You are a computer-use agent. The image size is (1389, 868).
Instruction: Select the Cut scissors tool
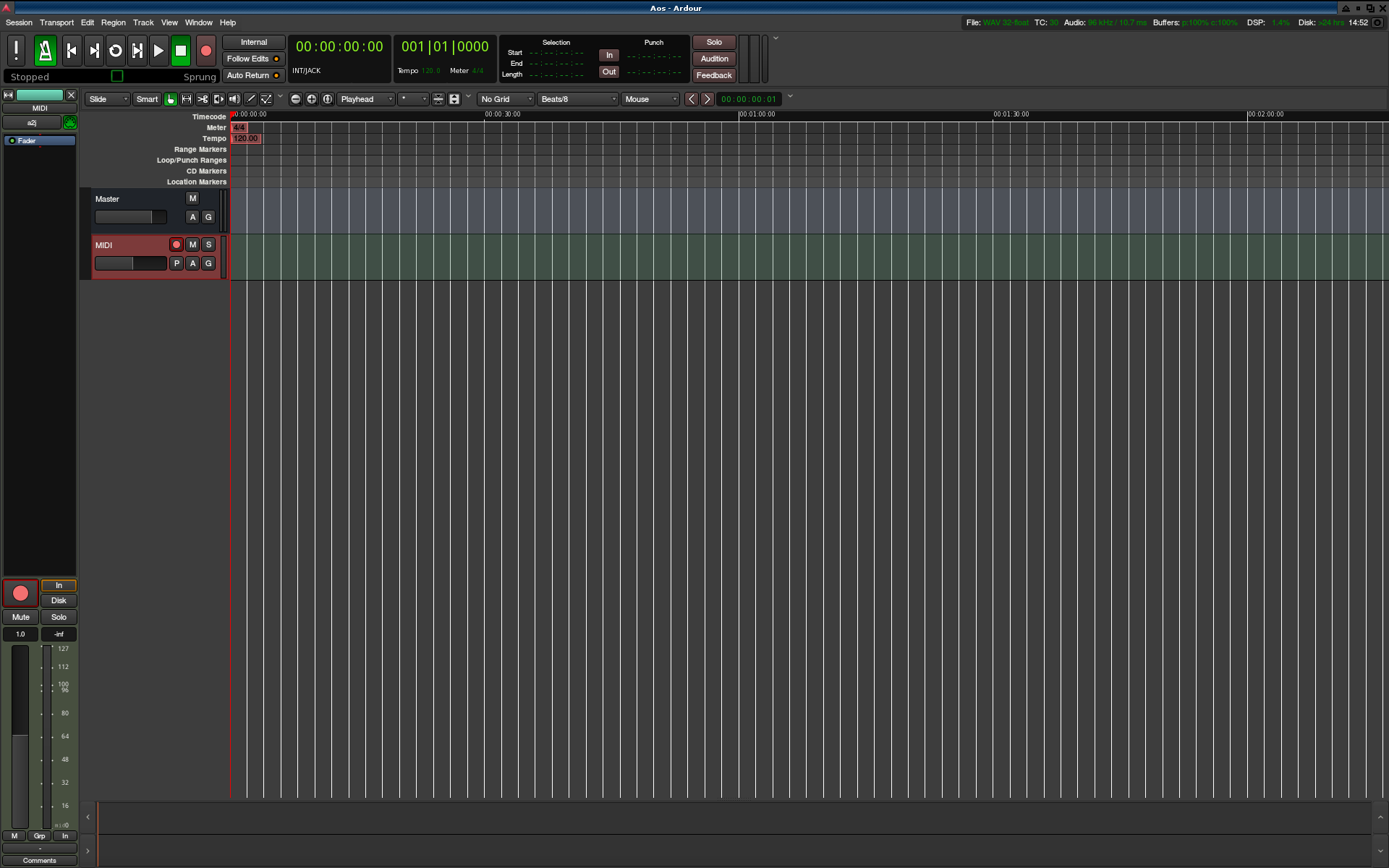tap(203, 99)
